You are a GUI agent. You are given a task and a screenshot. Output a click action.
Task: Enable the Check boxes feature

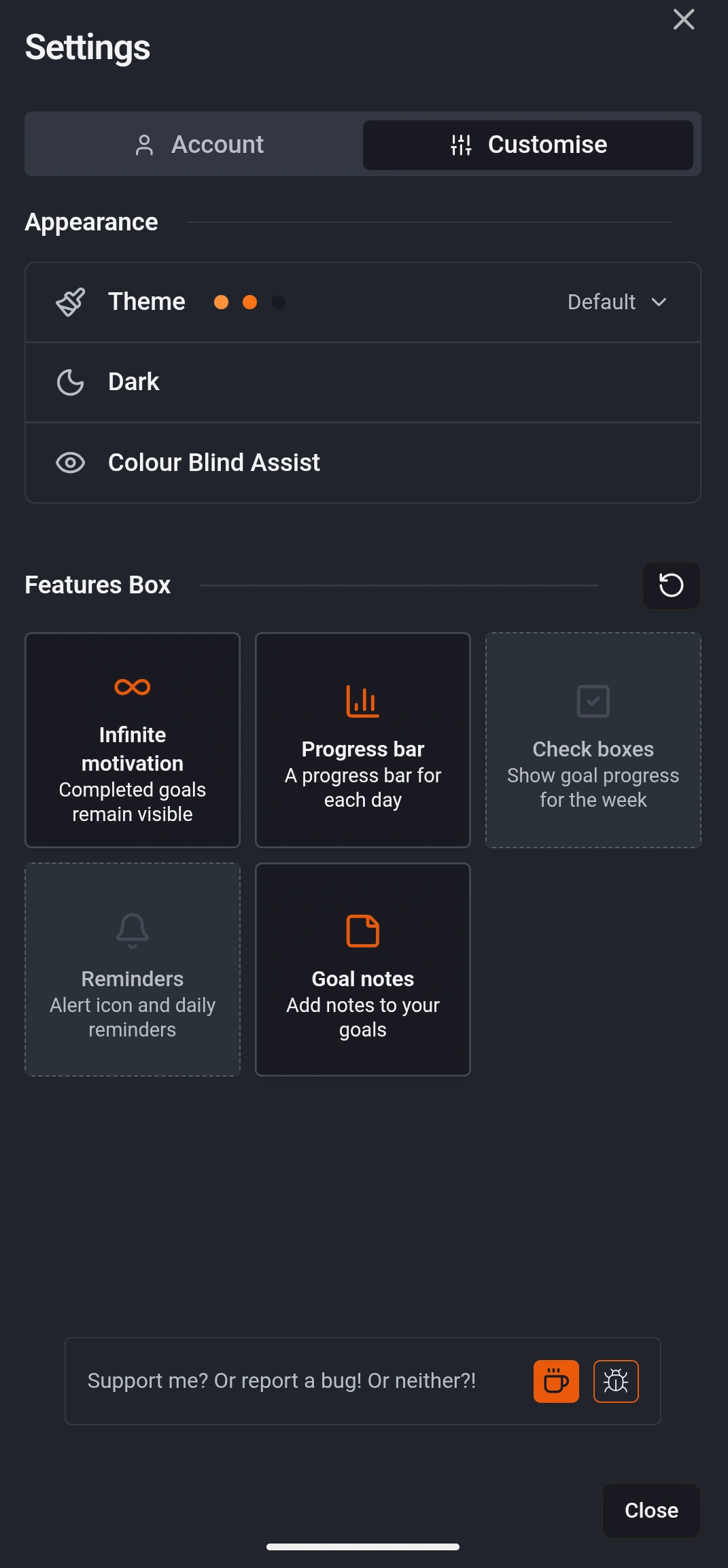(593, 740)
